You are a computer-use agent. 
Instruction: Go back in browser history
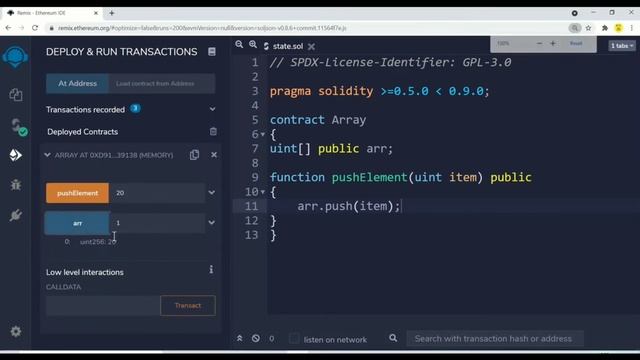click(9, 28)
